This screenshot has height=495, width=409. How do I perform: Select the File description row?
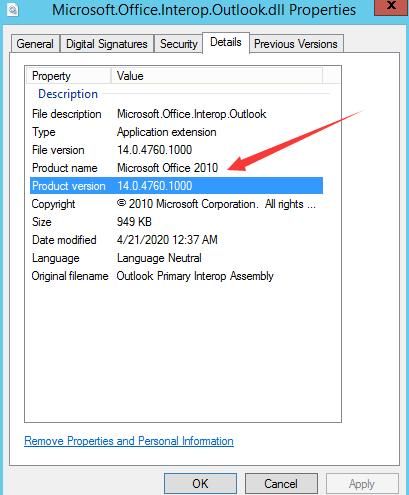176,114
